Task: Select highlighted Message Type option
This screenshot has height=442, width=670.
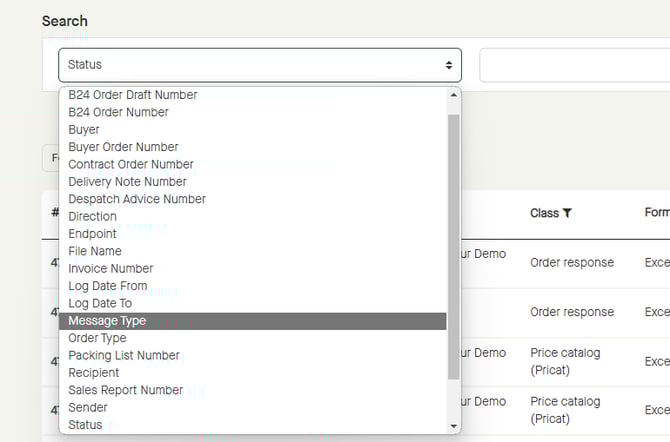Action: pos(253,321)
